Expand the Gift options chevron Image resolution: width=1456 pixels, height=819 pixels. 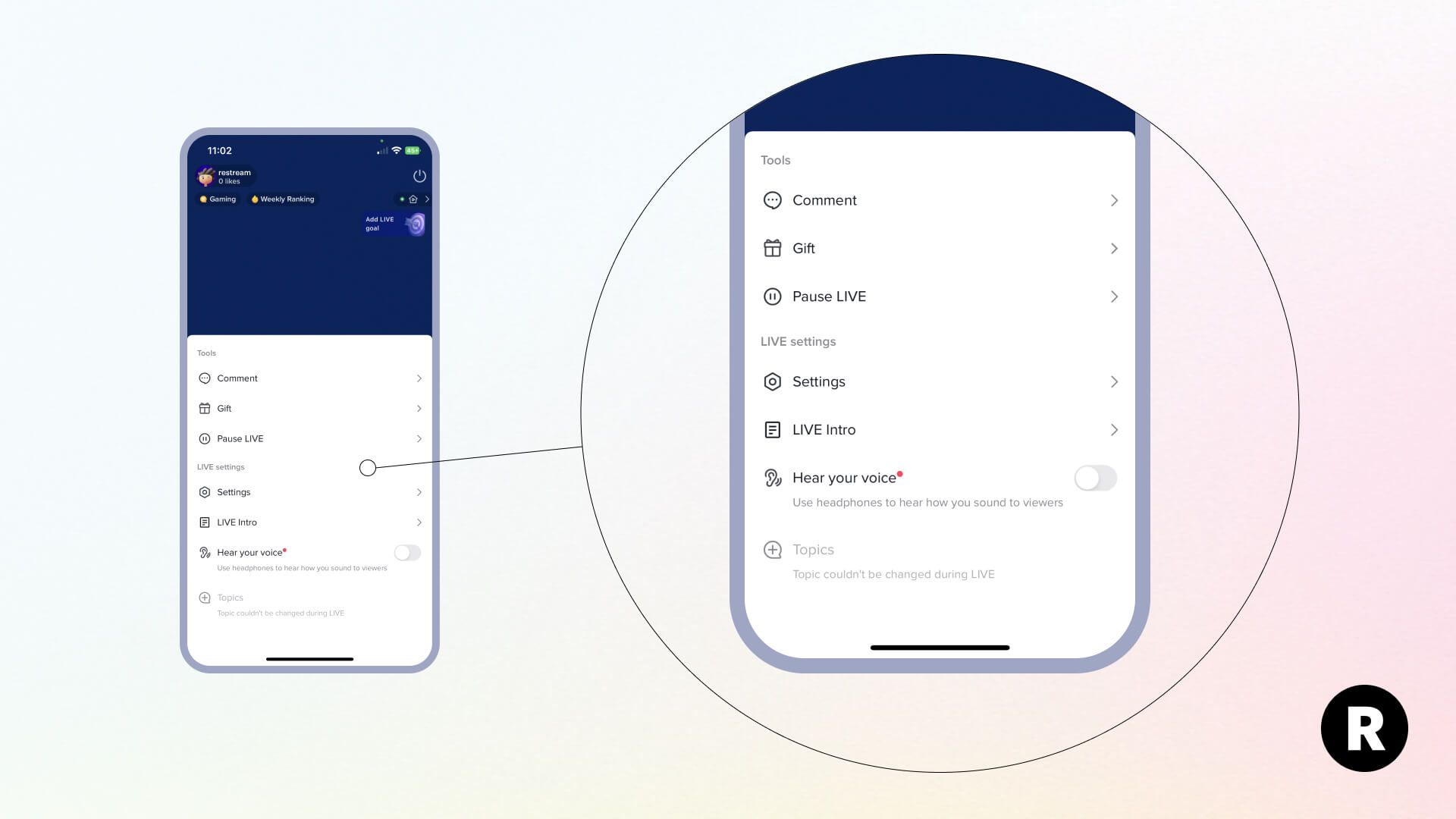tap(1113, 248)
